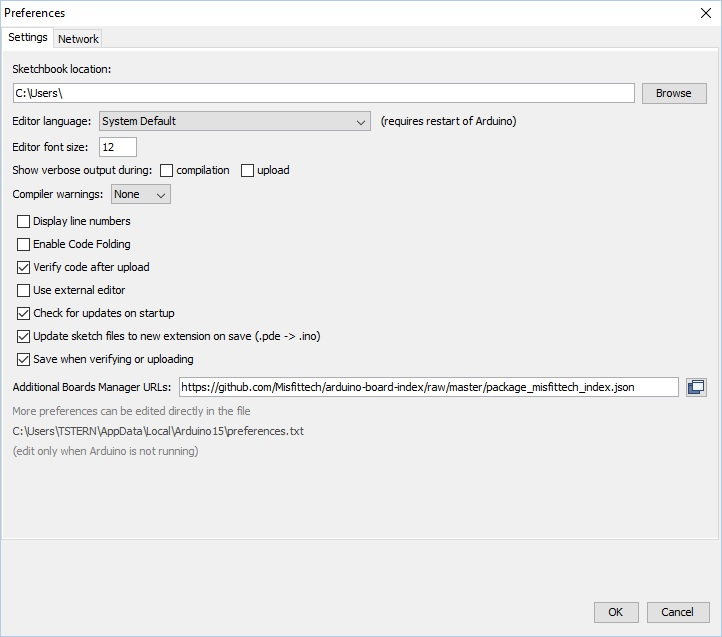The width and height of the screenshot is (722, 637).
Task: Click the 'Compiler warnings:' label
Action: 58,194
